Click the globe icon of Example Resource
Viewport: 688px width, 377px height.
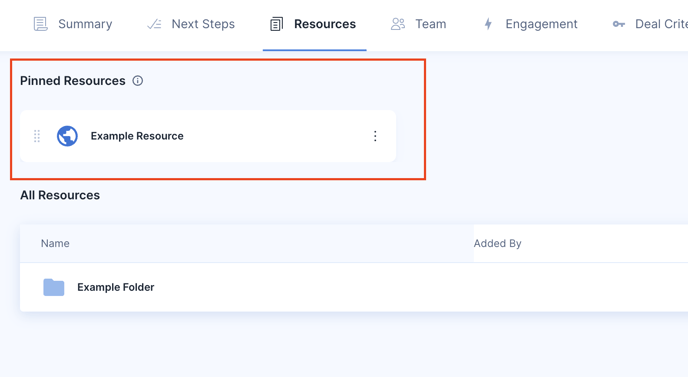point(67,136)
